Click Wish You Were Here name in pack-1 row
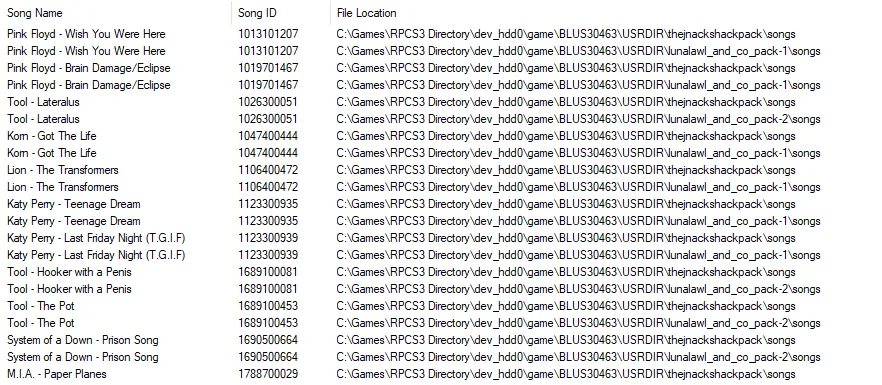The width and height of the screenshot is (882, 385). tap(86, 51)
